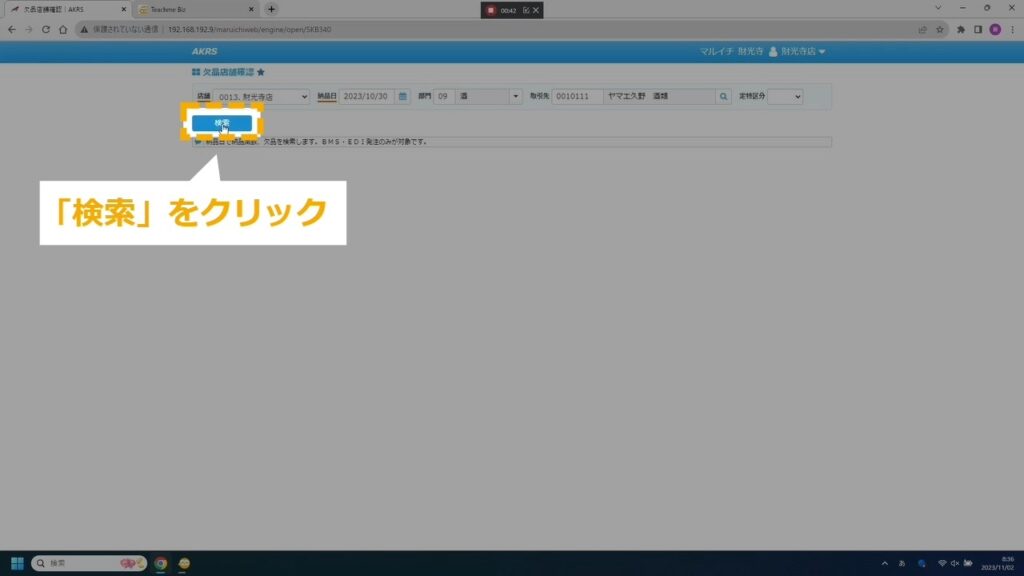
Task: Click the Chrome icon in taskbar
Action: point(160,563)
